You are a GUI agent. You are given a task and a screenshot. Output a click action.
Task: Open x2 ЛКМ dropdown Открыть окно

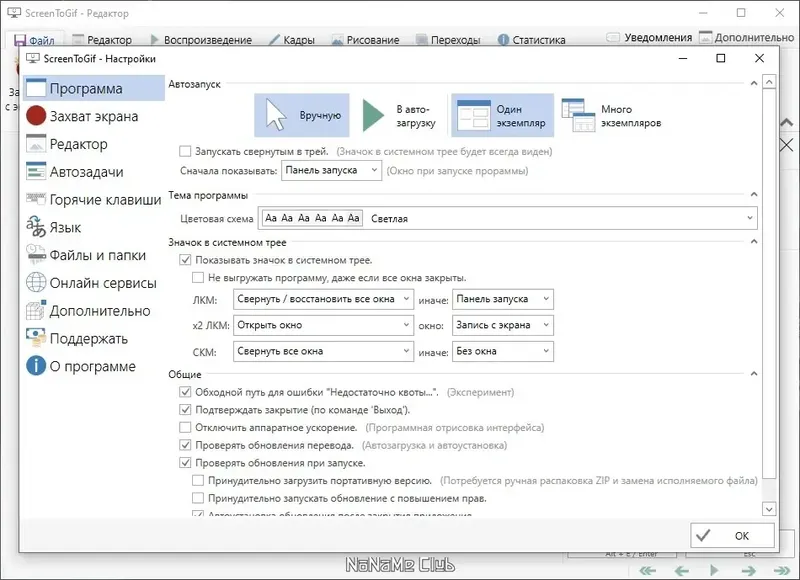click(323, 325)
